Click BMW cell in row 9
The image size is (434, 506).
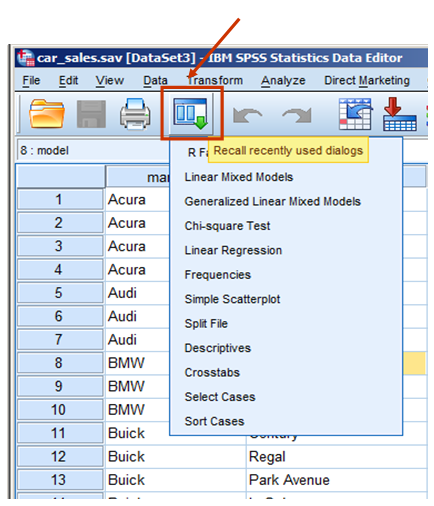[137, 386]
